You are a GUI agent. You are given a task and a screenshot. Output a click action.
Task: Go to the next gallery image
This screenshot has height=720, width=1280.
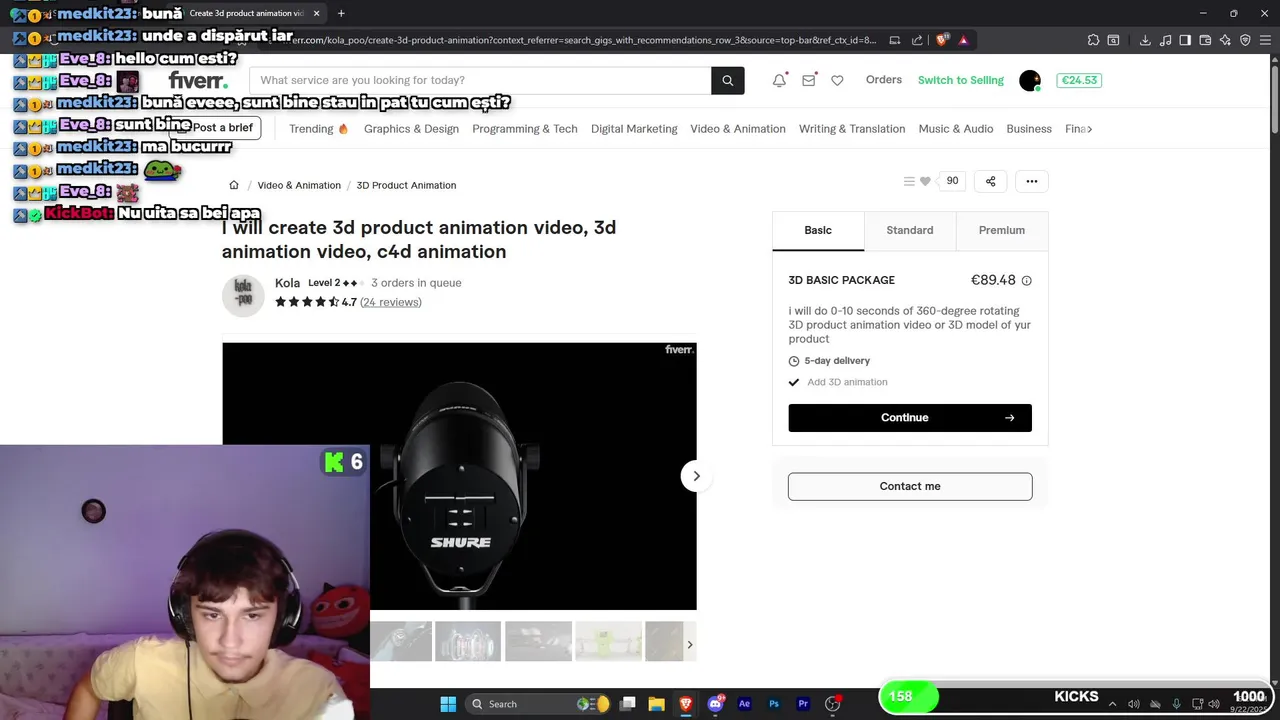pos(696,476)
